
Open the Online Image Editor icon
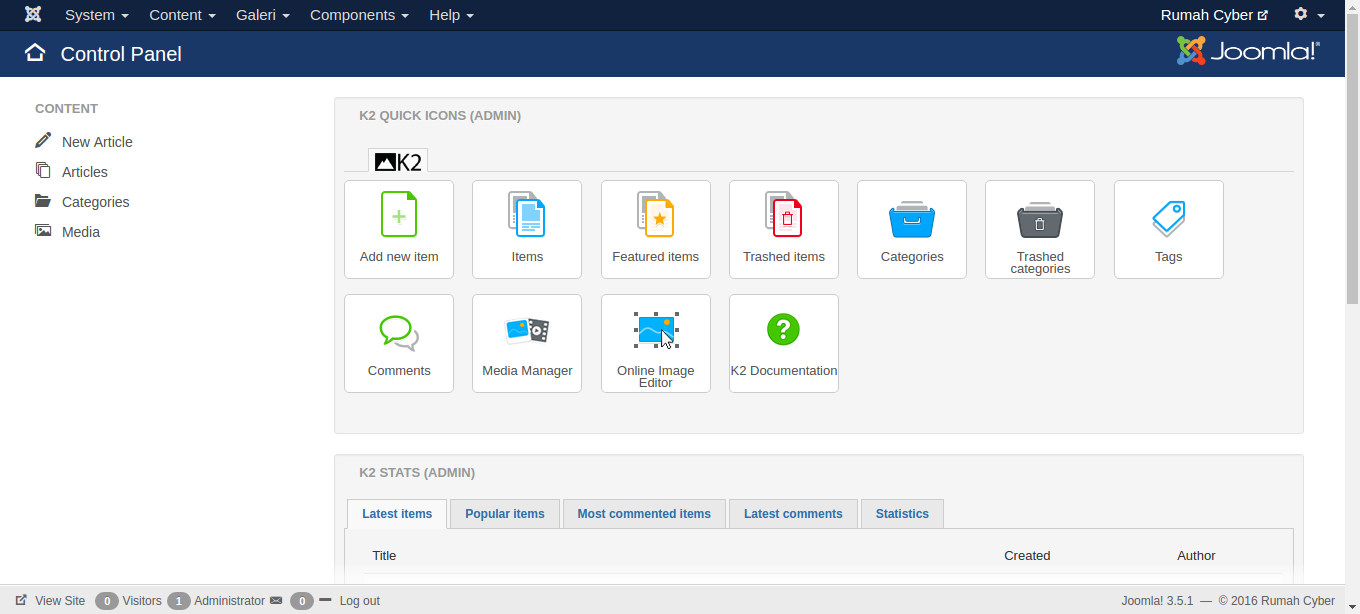click(x=656, y=330)
